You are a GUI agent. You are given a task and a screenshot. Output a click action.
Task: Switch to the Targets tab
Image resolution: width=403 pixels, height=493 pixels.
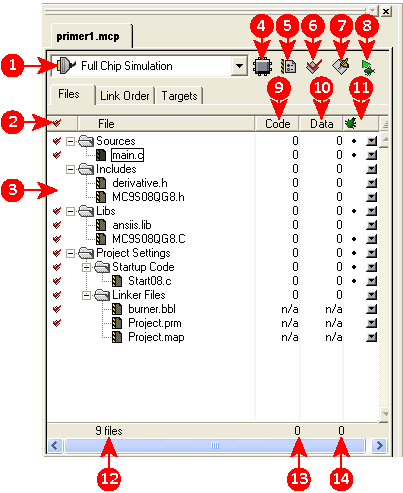coord(179,96)
